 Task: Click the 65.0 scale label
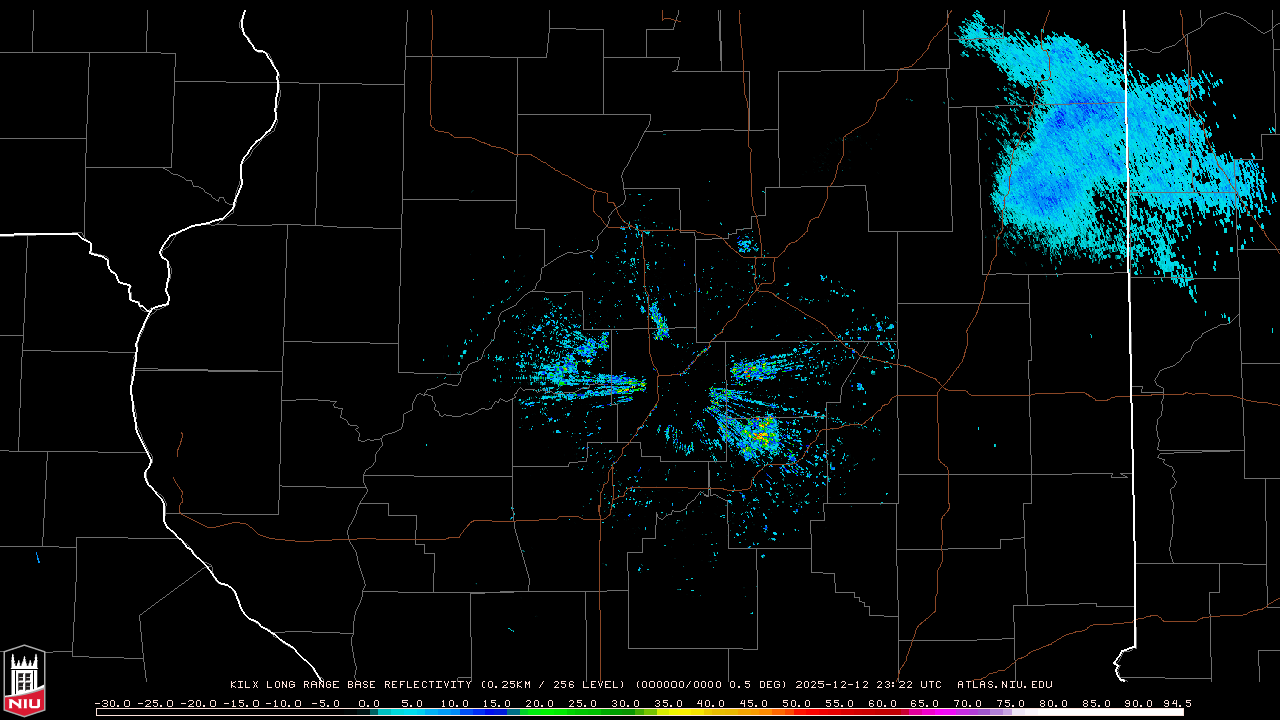(x=927, y=703)
